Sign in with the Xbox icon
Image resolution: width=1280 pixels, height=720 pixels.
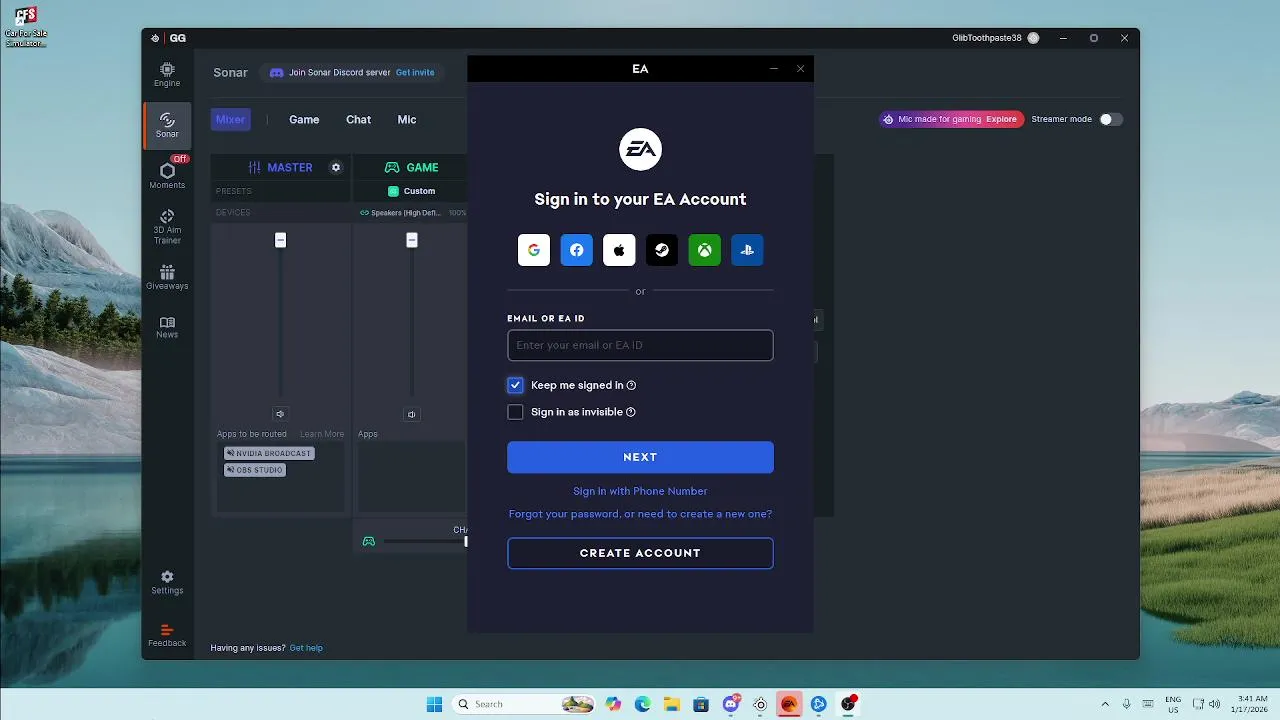705,250
